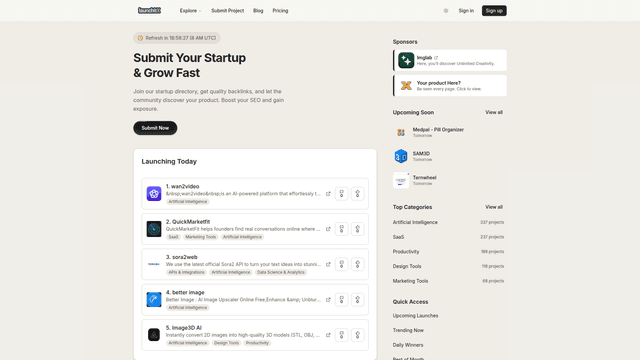This screenshot has width=640, height=360.
Task: Click the clock icon in refresh timer
Action: [x=140, y=38]
